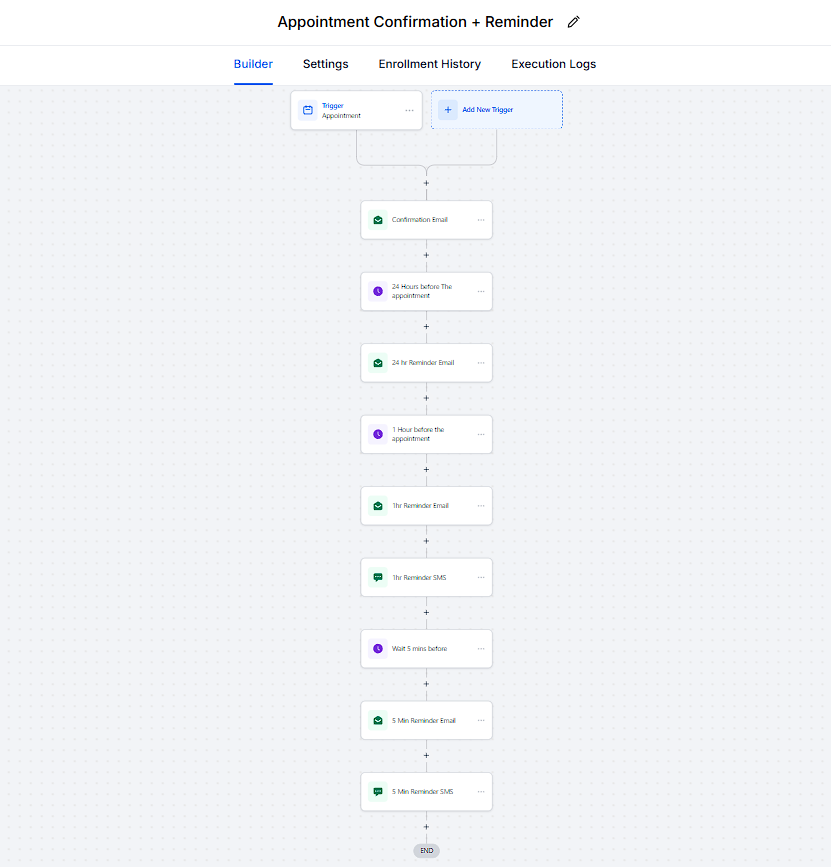The image size is (831, 867).
Task: Click the Appointment trigger calendar icon
Action: click(308, 110)
